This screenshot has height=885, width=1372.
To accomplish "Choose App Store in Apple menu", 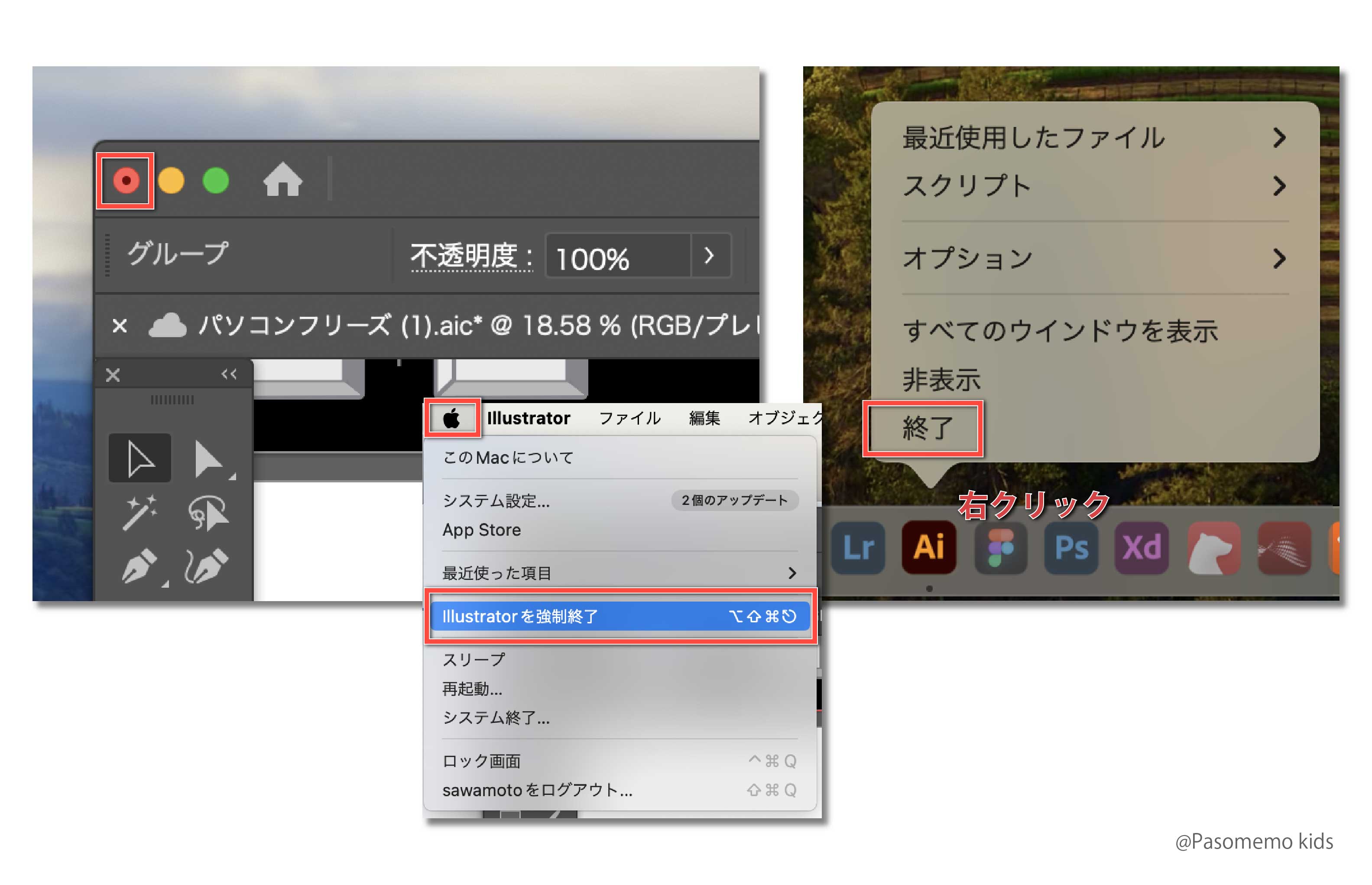I will (x=620, y=530).
